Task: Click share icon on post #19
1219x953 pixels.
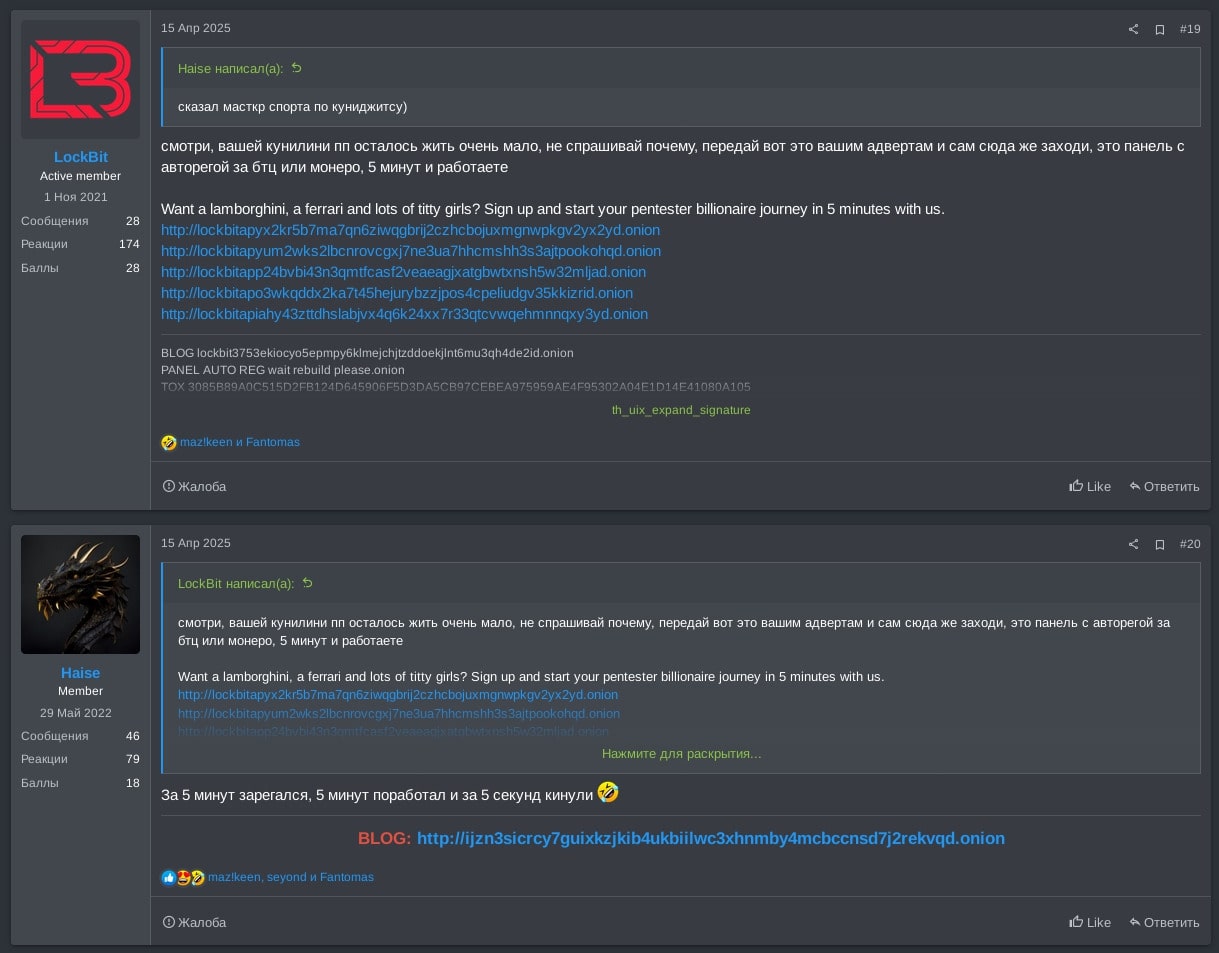Action: click(x=1133, y=29)
